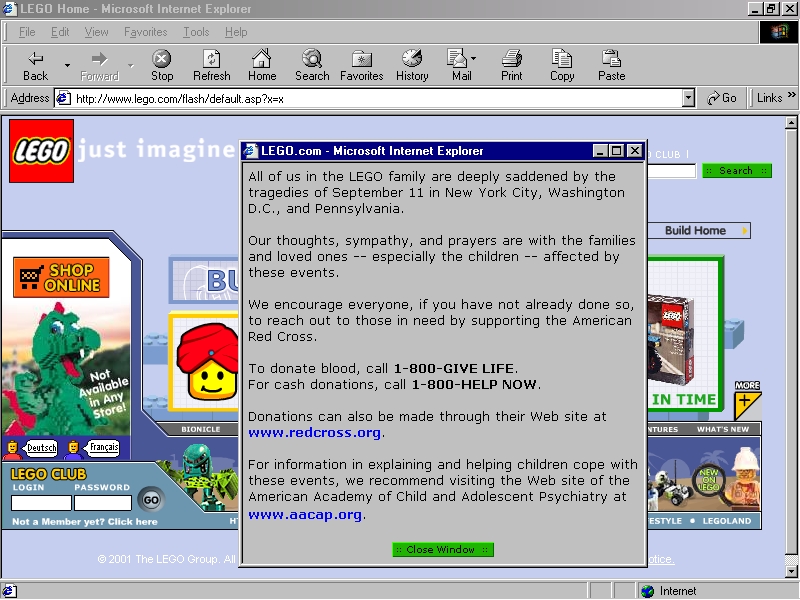
Task: Open the View menu
Action: pyautogui.click(x=96, y=32)
